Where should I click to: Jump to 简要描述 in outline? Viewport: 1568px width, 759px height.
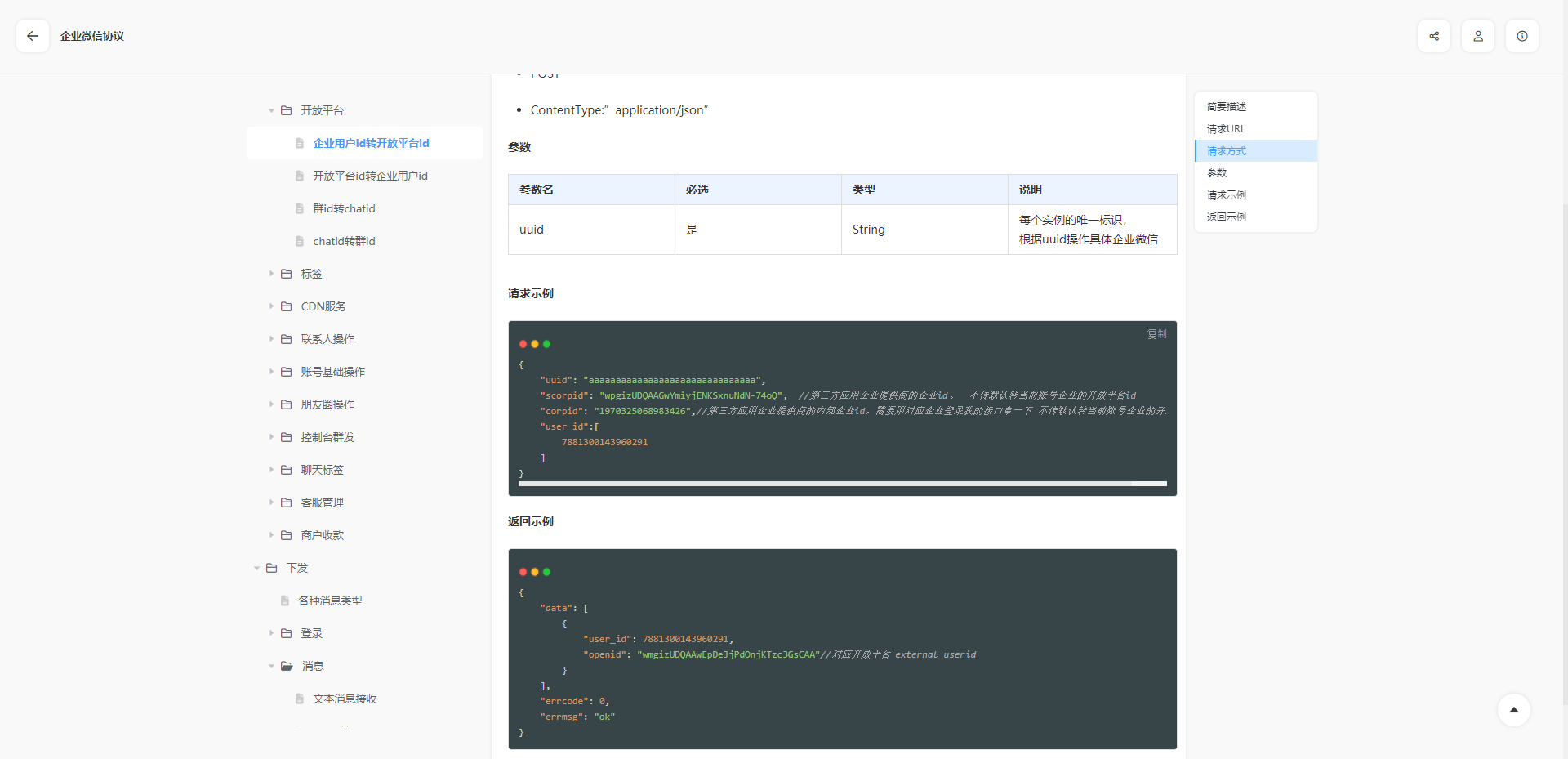coord(1227,107)
